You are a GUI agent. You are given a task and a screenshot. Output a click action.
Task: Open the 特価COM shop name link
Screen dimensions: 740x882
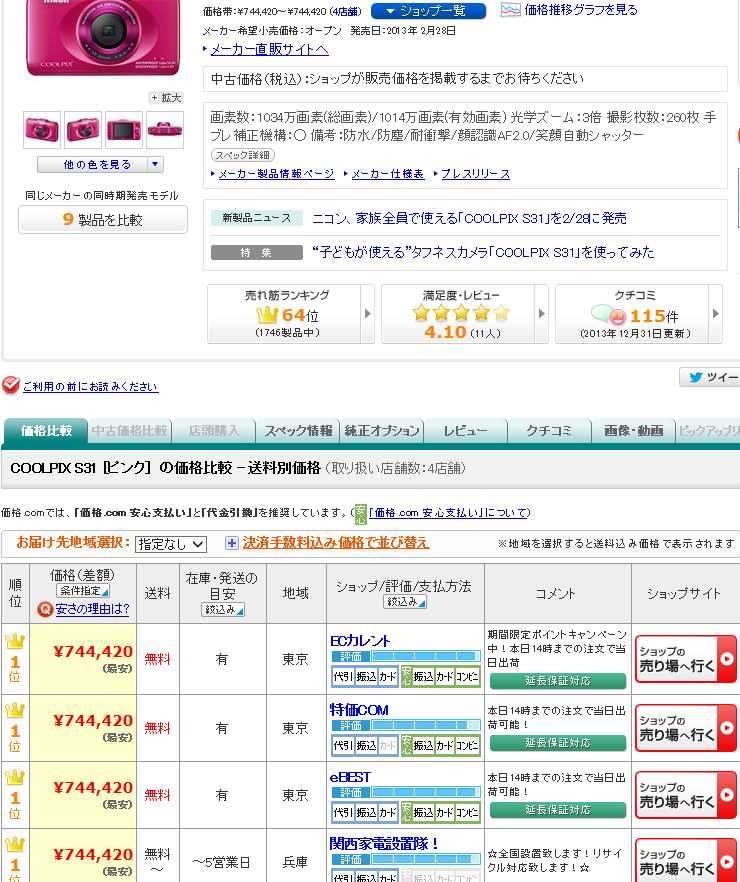pyautogui.click(x=359, y=710)
